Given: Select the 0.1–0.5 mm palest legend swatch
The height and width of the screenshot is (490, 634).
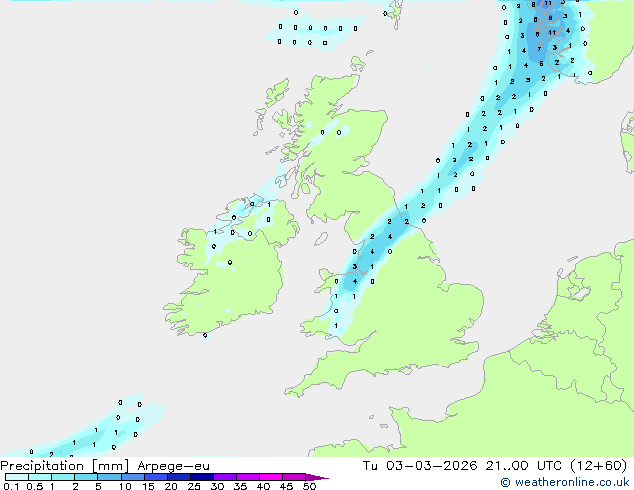Looking at the screenshot, I should tap(17, 477).
